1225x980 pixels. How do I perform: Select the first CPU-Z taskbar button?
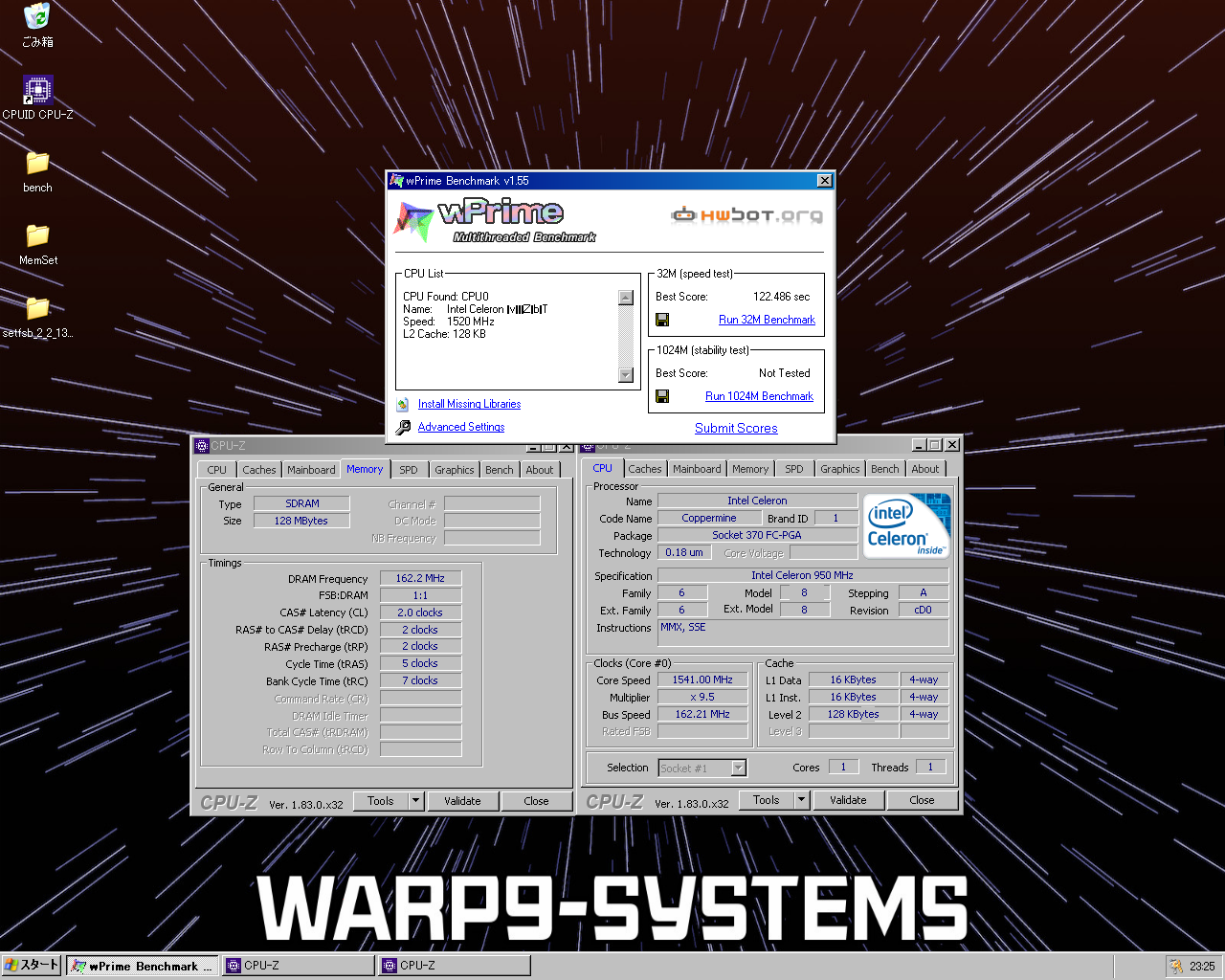click(x=299, y=966)
